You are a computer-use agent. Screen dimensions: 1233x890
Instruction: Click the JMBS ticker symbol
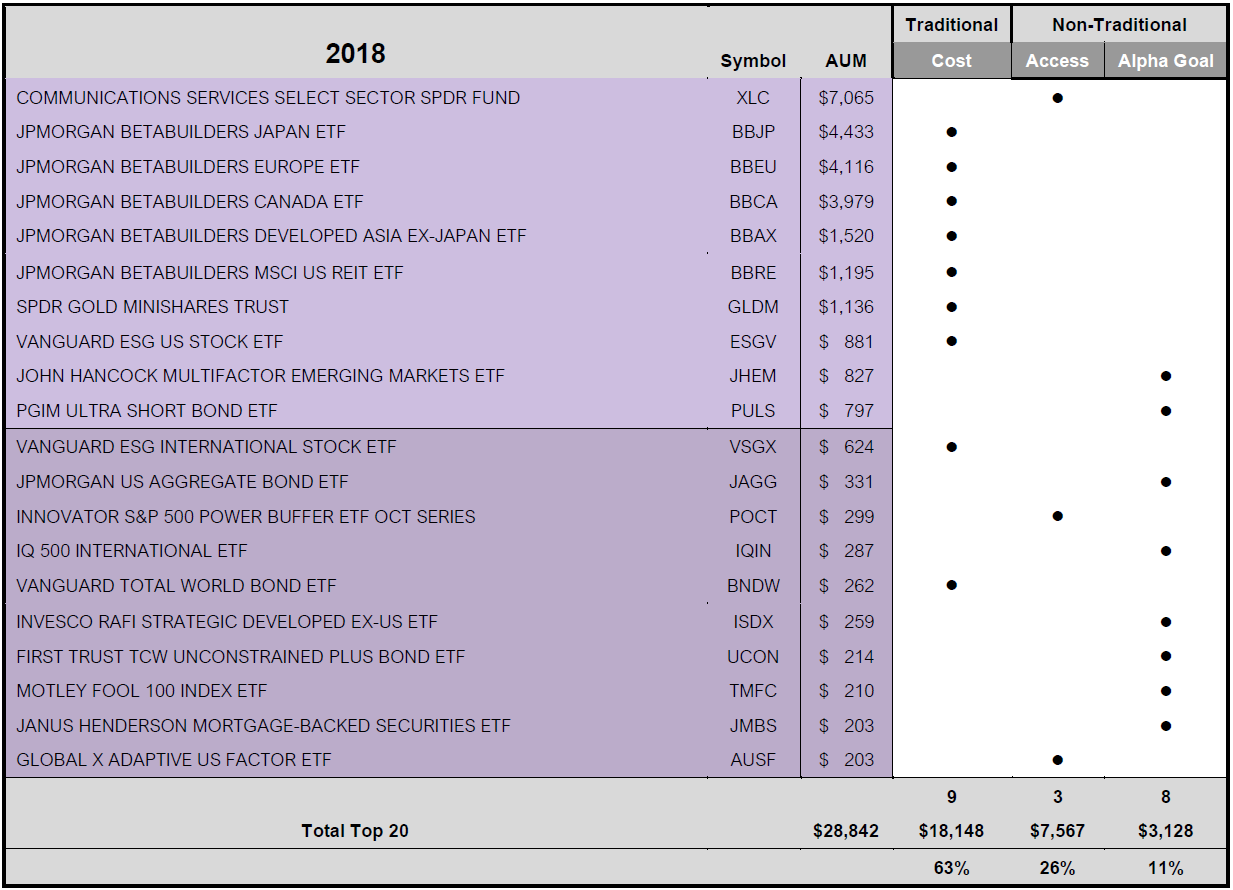tap(753, 726)
